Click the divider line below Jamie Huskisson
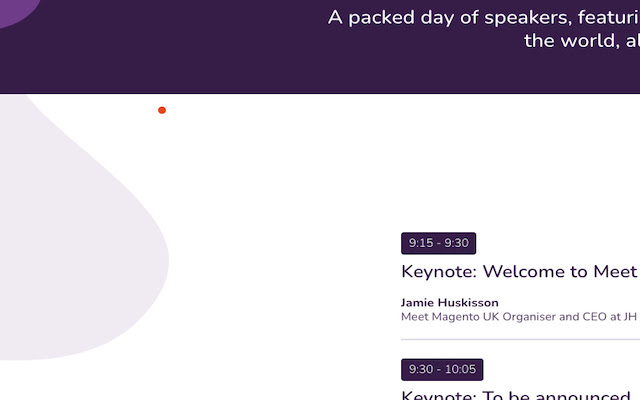 pos(518,340)
